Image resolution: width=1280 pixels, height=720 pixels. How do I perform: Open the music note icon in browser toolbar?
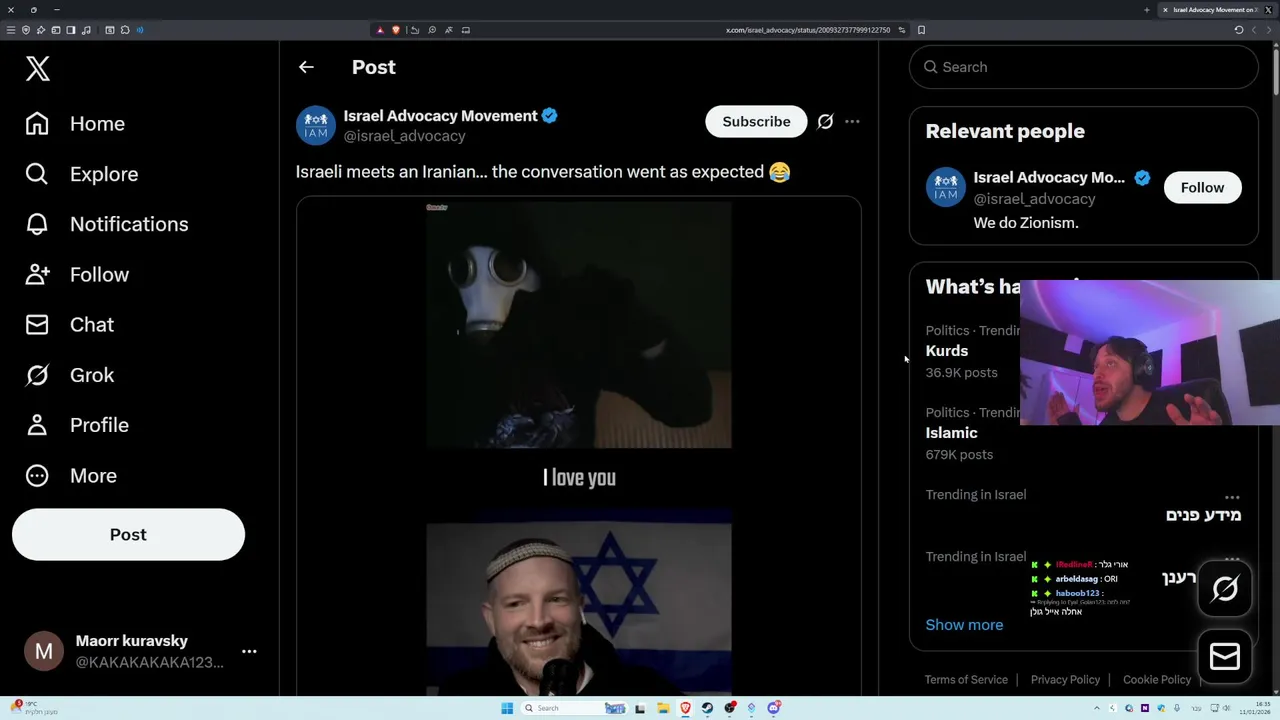pyautogui.click(x=86, y=30)
